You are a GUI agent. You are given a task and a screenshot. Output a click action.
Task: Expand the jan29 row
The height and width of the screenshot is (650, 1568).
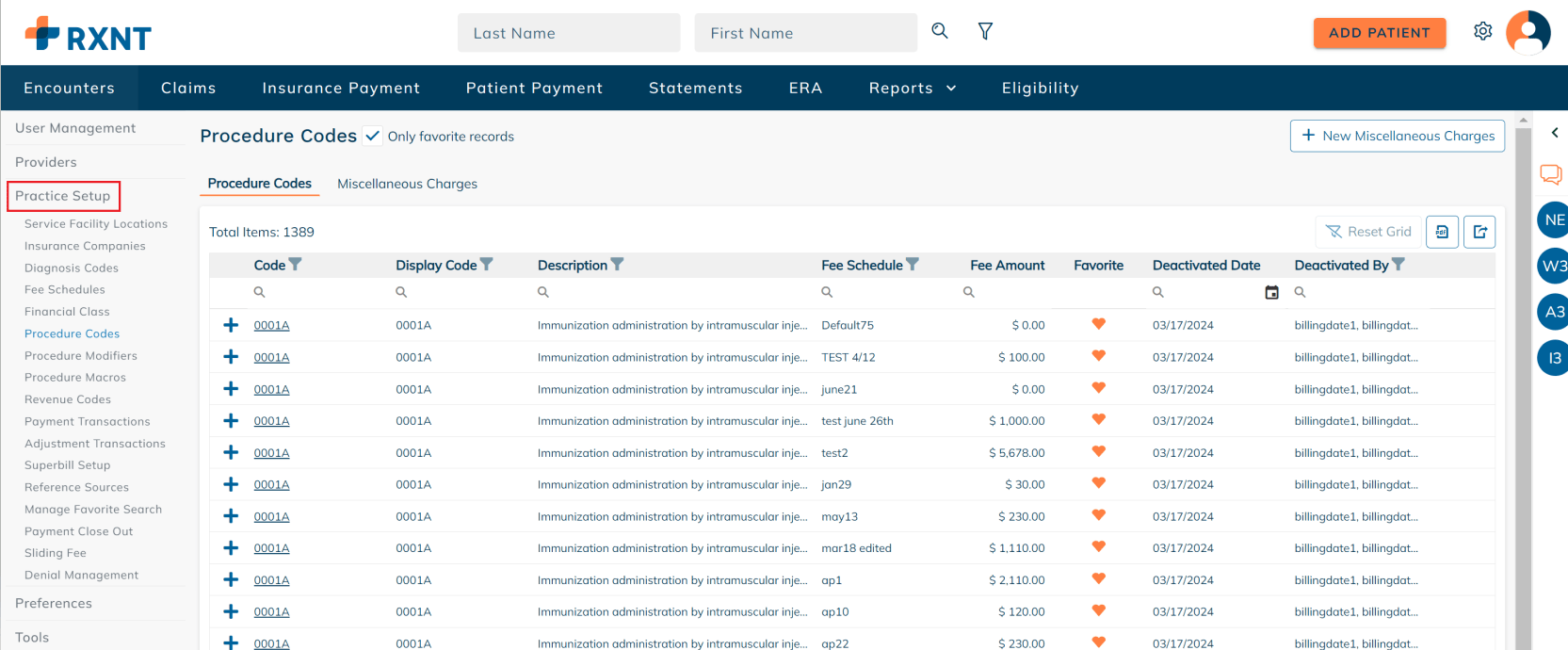point(231,484)
